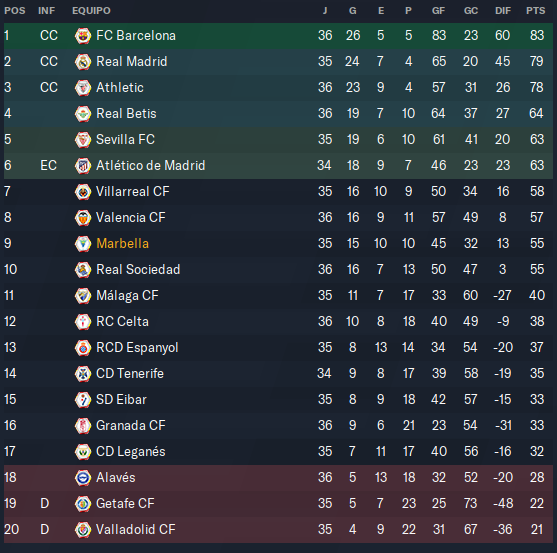
Task: Sort table by PTS column header
Action: pos(536,11)
